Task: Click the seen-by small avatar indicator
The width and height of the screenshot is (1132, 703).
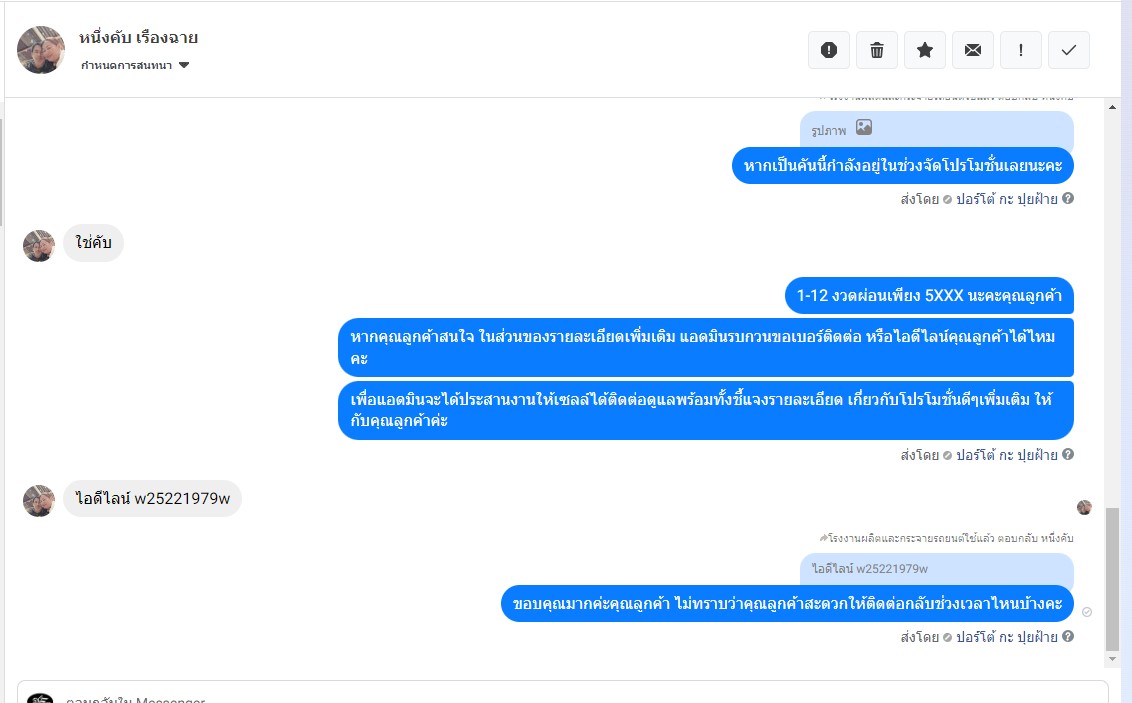Action: click(1084, 507)
